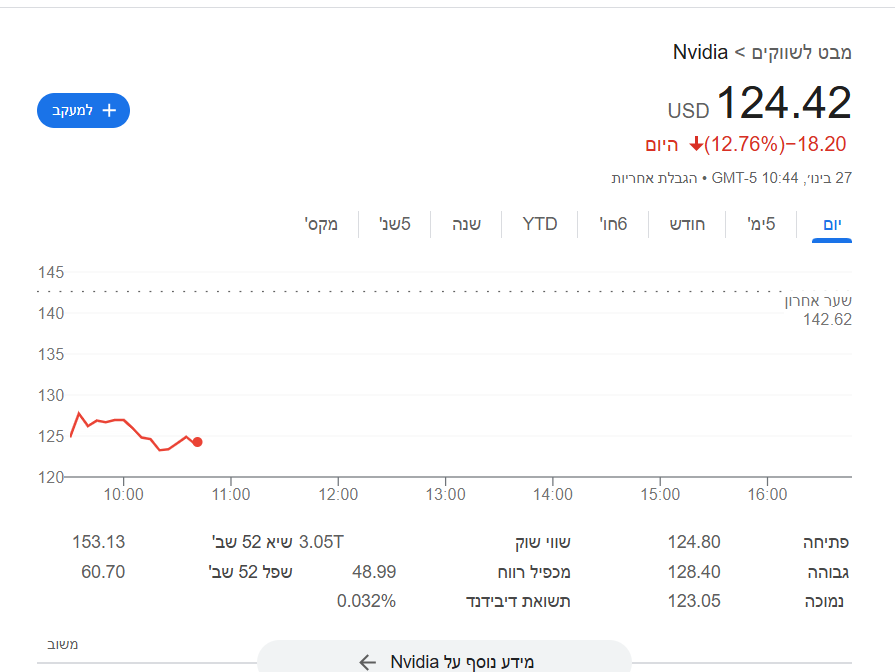Click the plus icon on follow button

[110, 110]
